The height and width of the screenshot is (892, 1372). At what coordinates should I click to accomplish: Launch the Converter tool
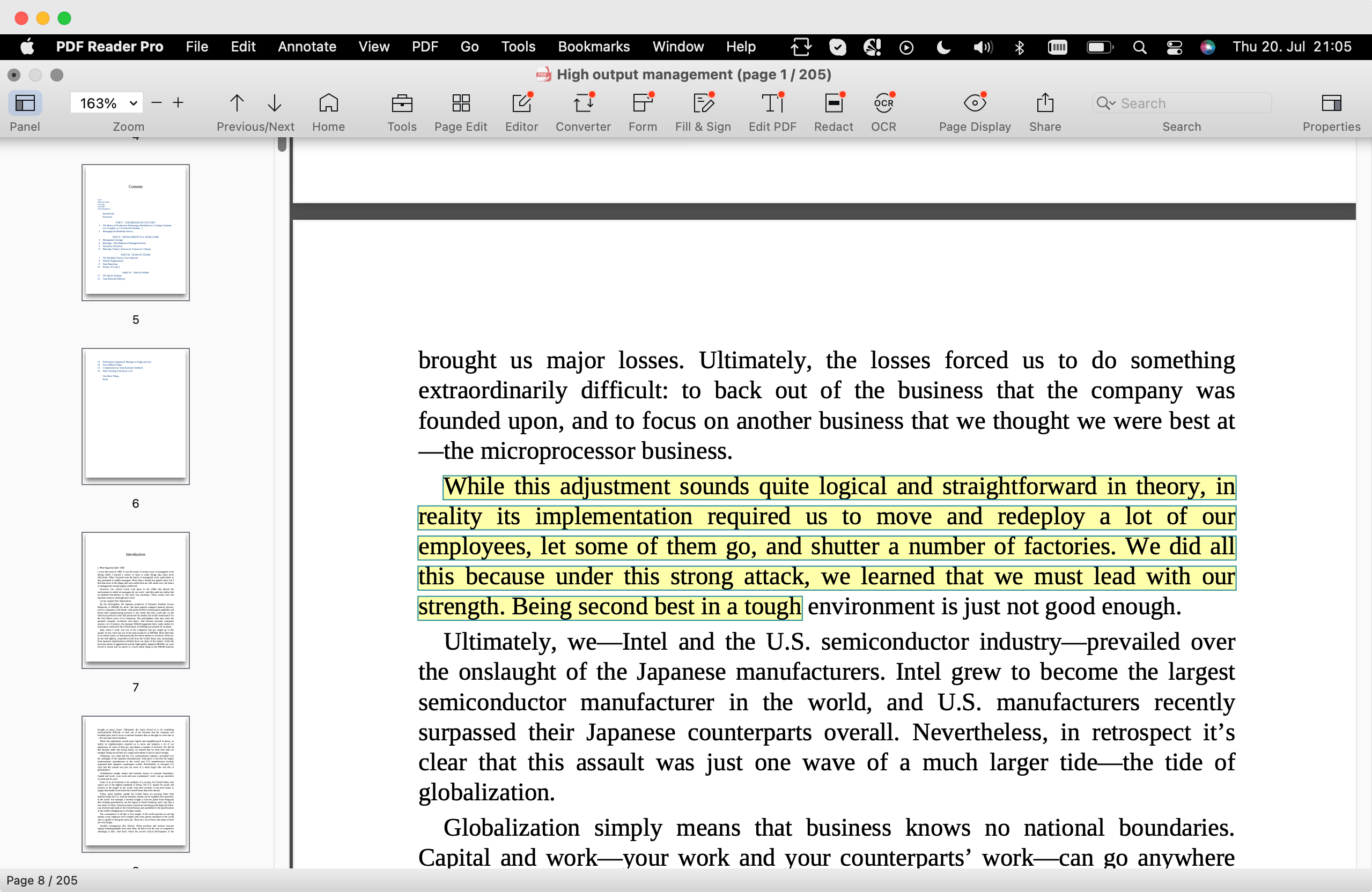583,103
